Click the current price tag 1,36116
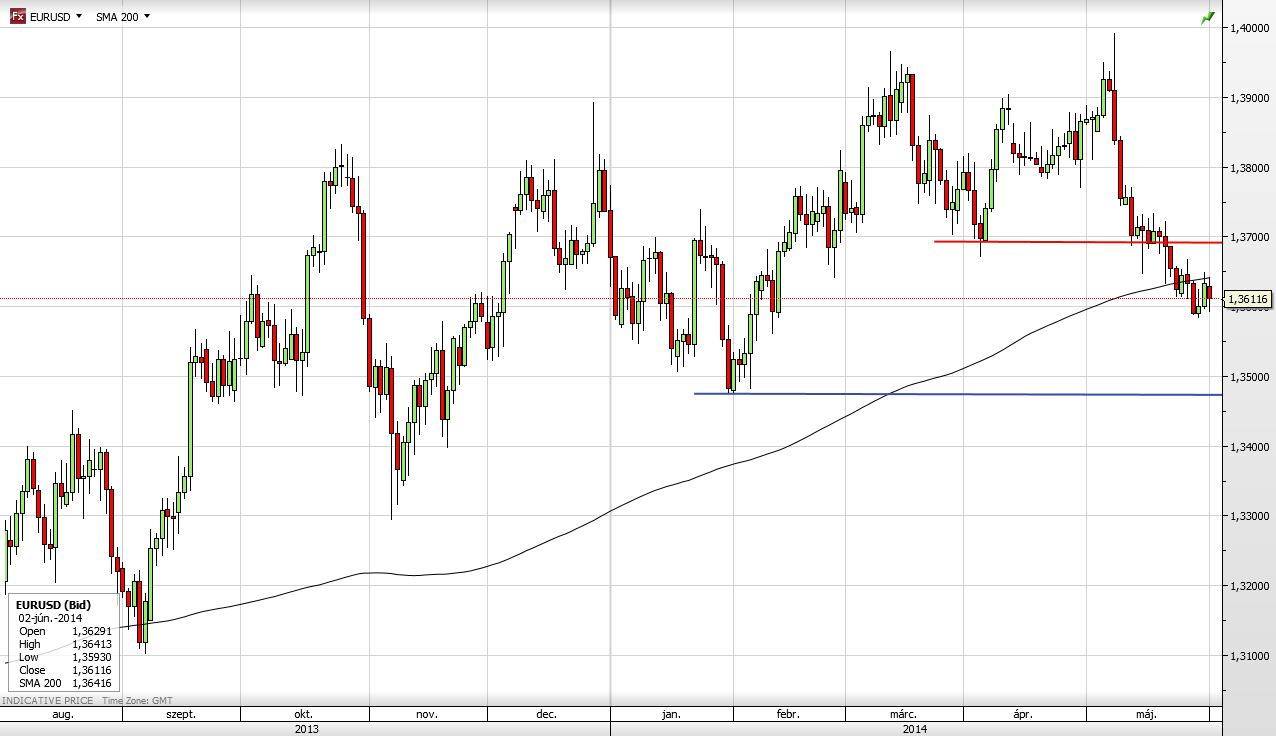Image resolution: width=1276 pixels, height=736 pixels. click(1248, 298)
